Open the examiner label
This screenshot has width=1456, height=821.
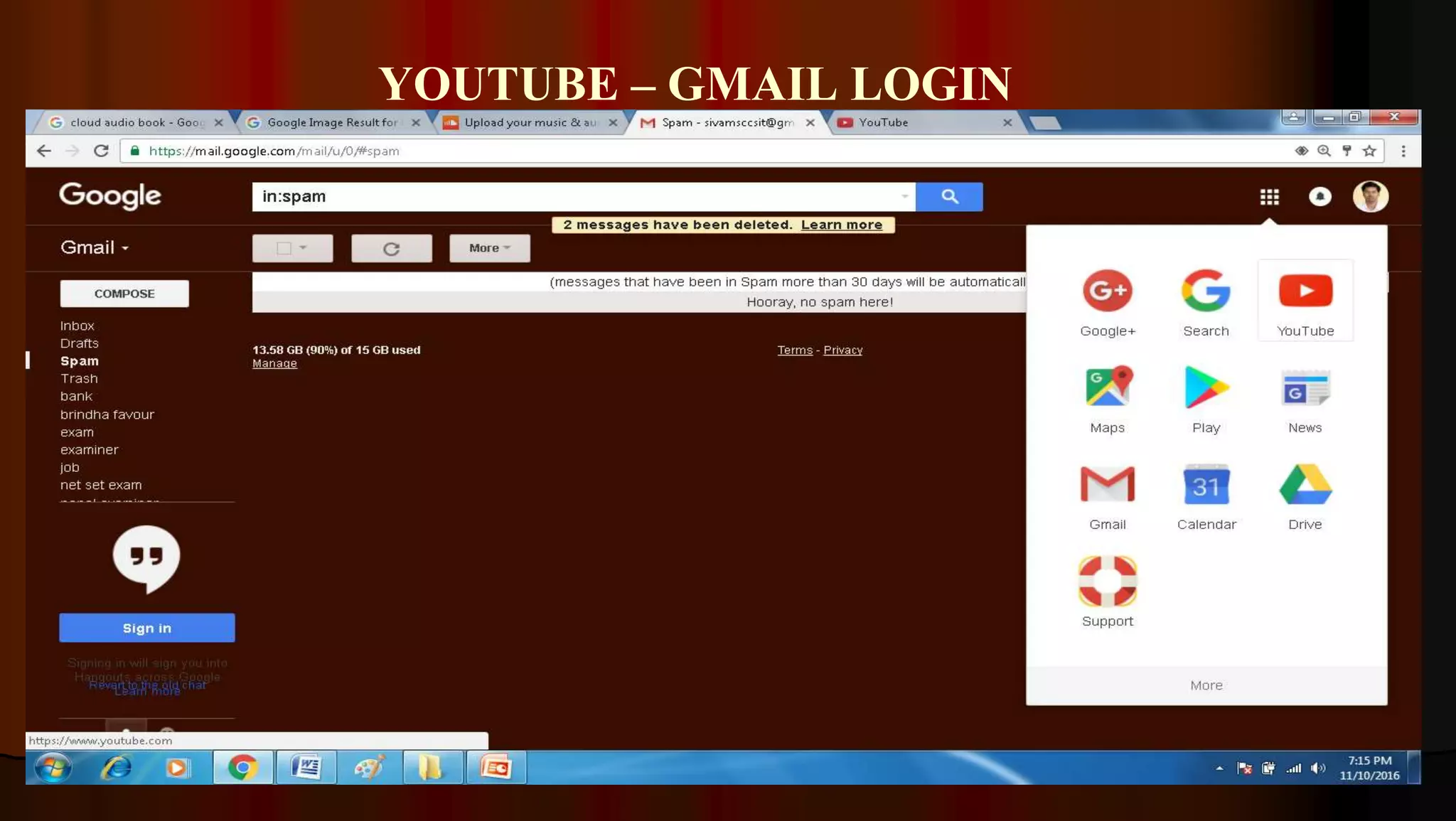coord(89,450)
